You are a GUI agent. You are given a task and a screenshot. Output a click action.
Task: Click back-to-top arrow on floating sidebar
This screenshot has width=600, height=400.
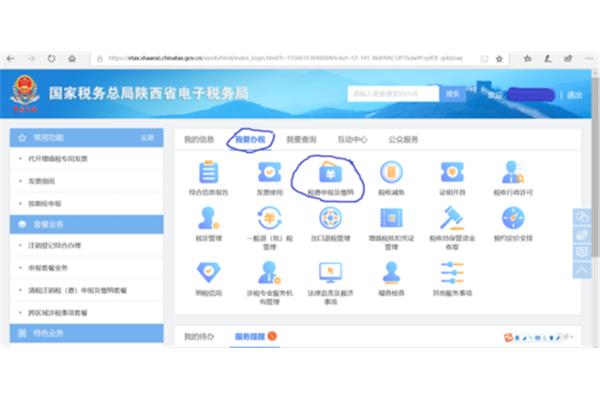[582, 270]
